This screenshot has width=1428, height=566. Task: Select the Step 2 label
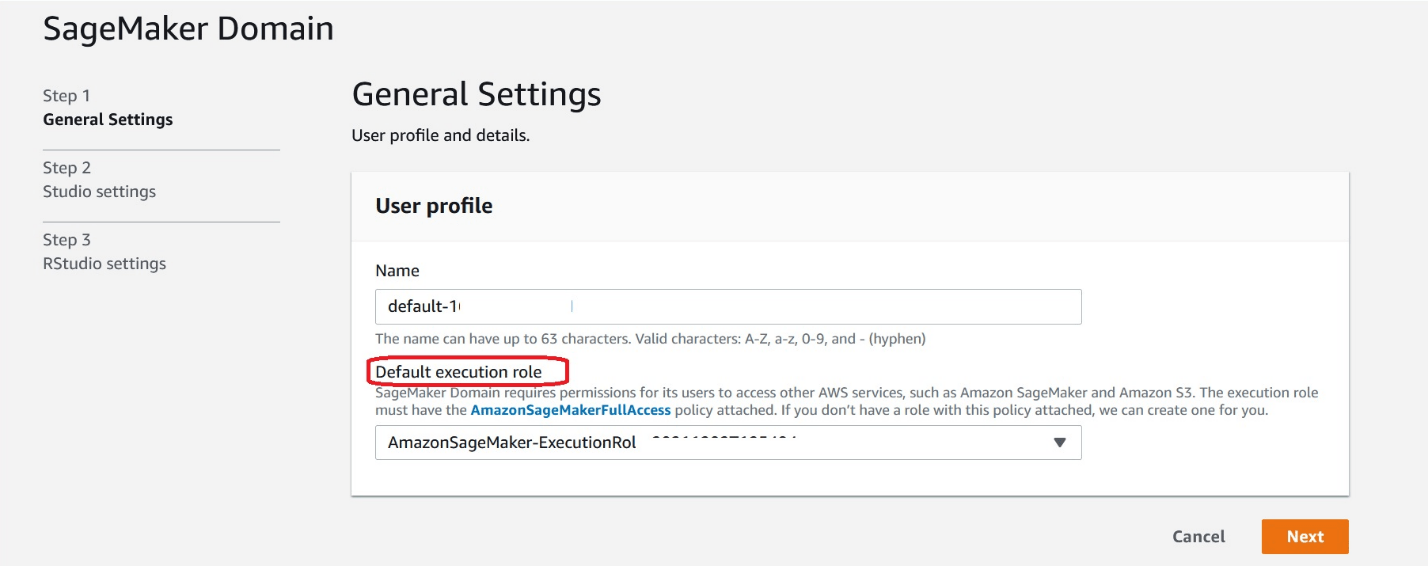[67, 168]
